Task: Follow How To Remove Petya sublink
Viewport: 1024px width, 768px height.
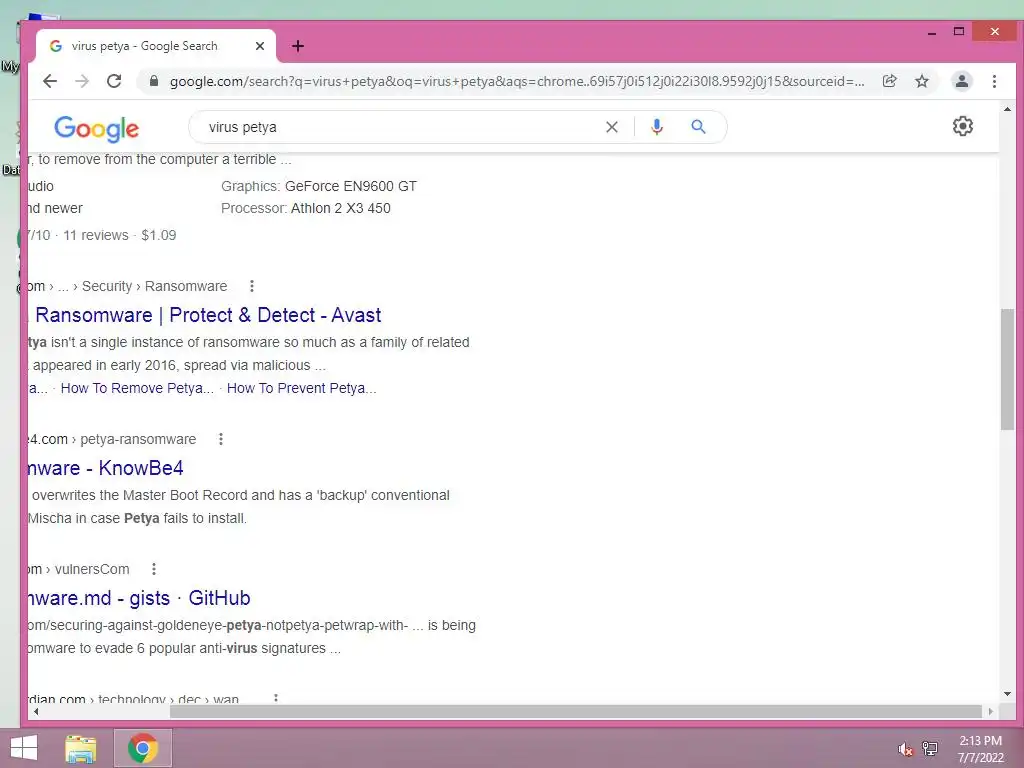Action: pyautogui.click(x=137, y=388)
